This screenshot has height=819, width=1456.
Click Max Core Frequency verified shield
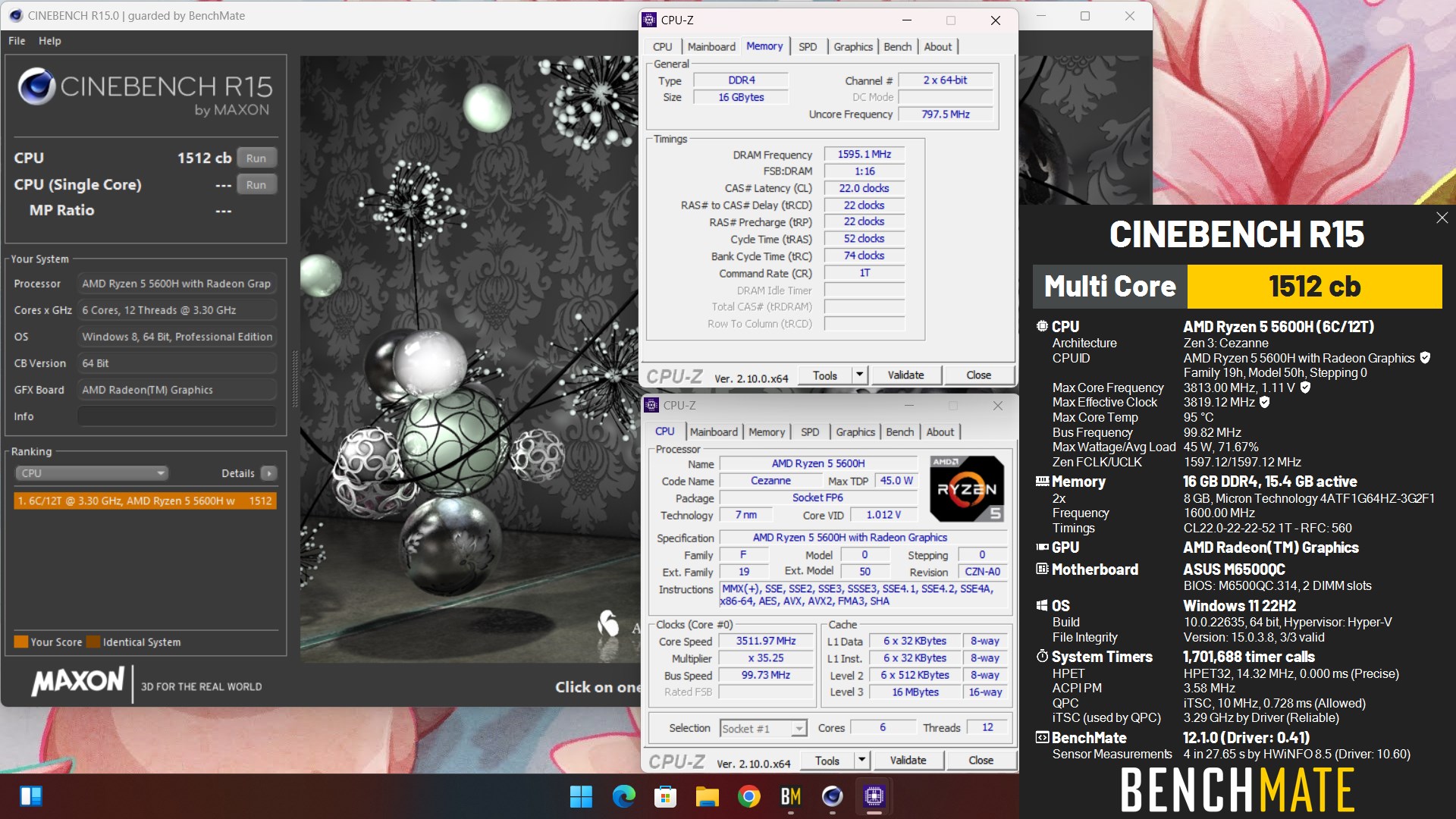point(1305,388)
